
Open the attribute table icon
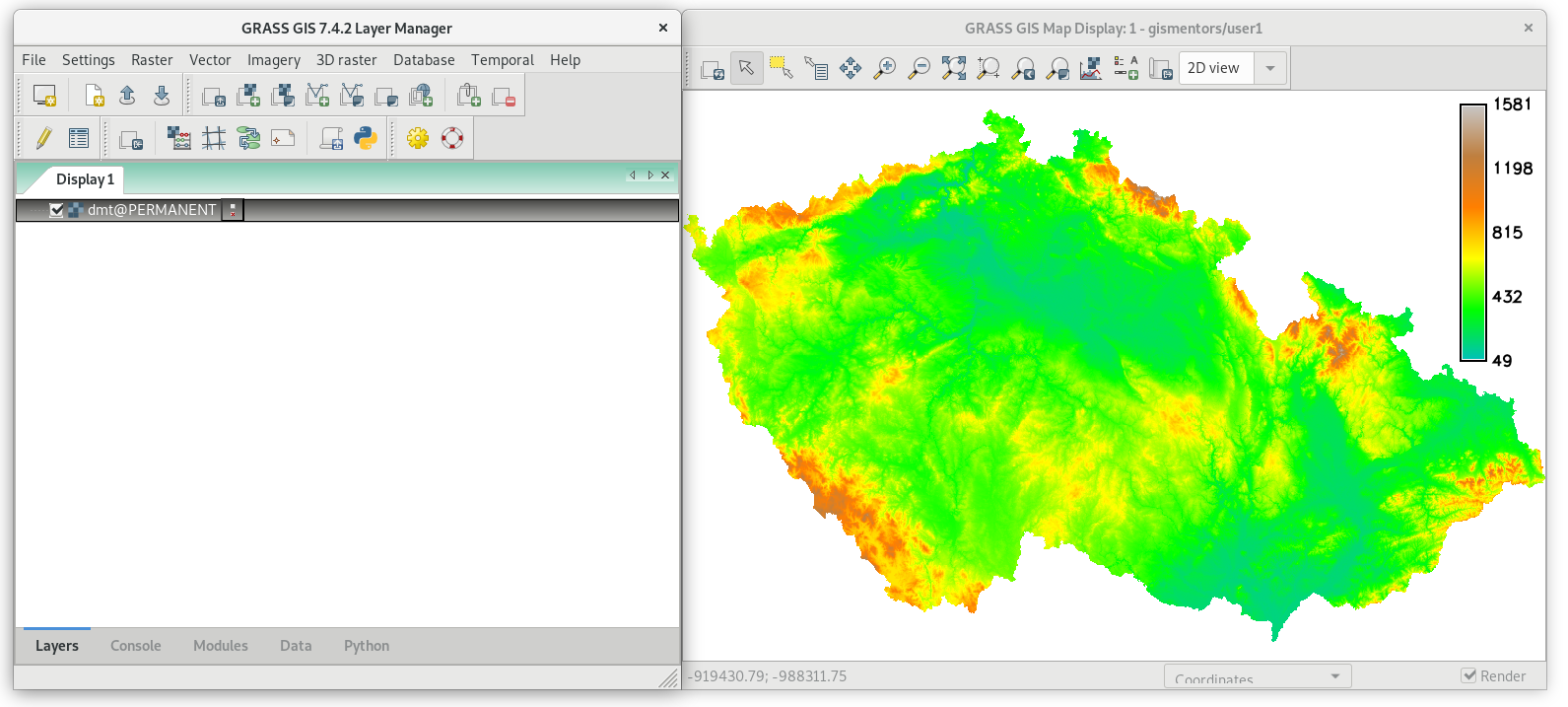pos(79,138)
